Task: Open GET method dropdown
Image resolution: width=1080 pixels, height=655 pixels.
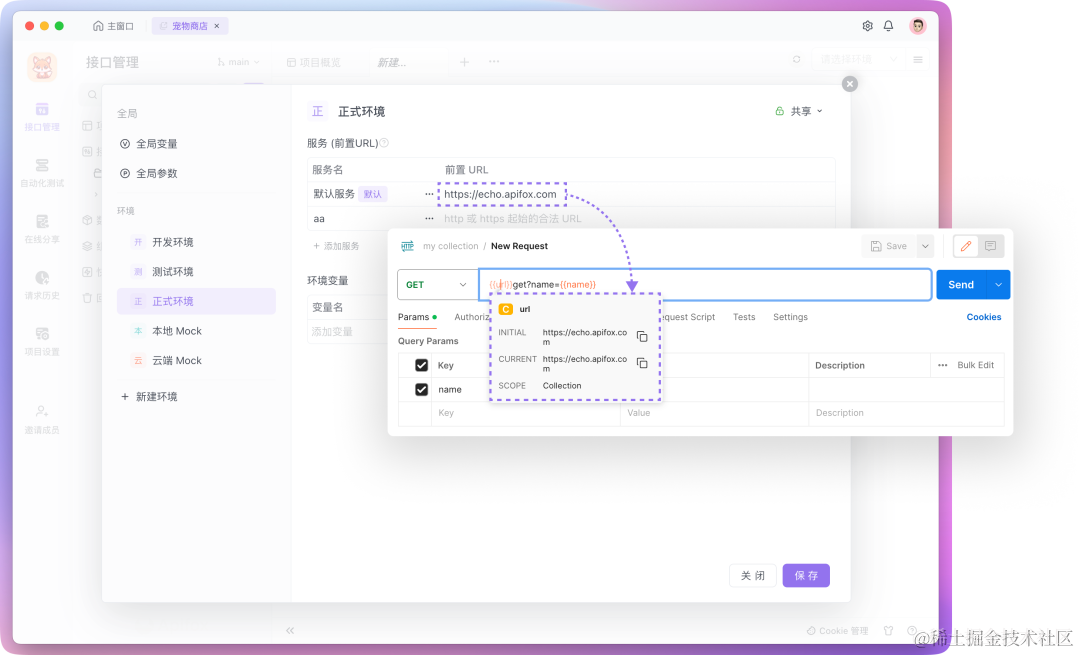Action: (x=437, y=284)
